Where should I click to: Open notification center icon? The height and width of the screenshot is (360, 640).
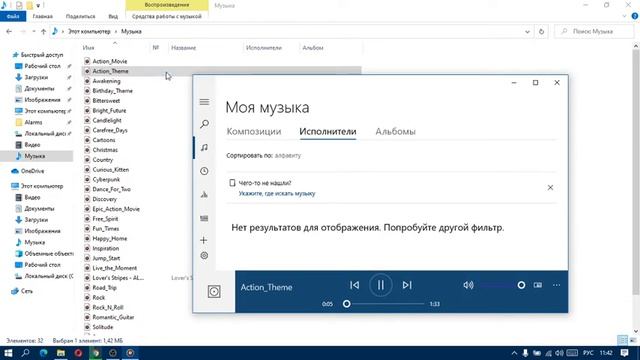tap(624, 353)
